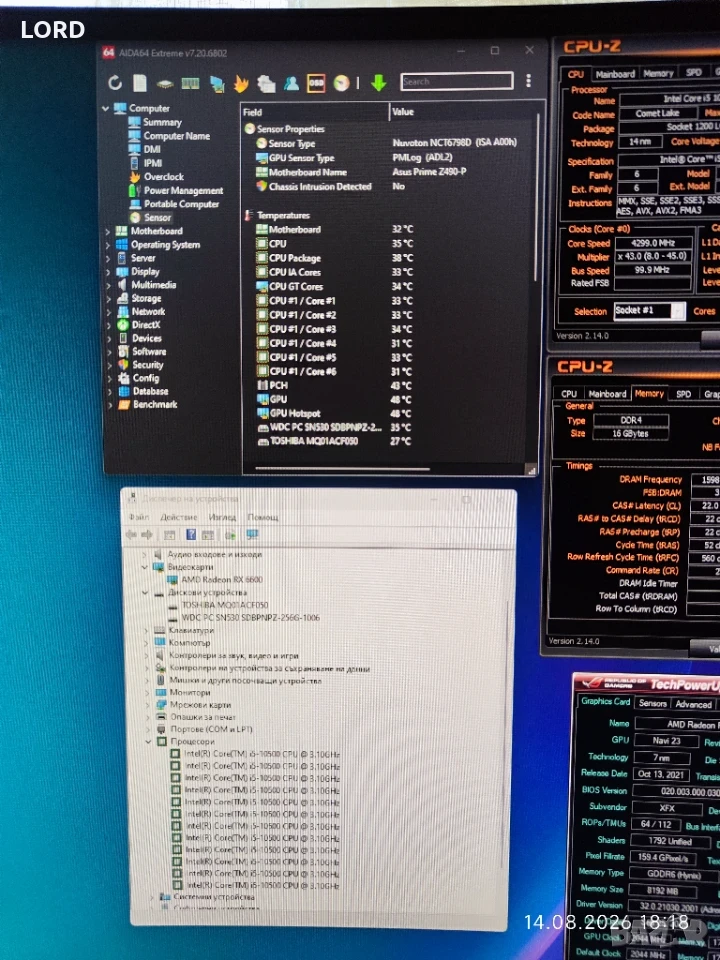Open the monitor diagnostics toolbar icon in AIDA64

pyautogui.click(x=216, y=83)
